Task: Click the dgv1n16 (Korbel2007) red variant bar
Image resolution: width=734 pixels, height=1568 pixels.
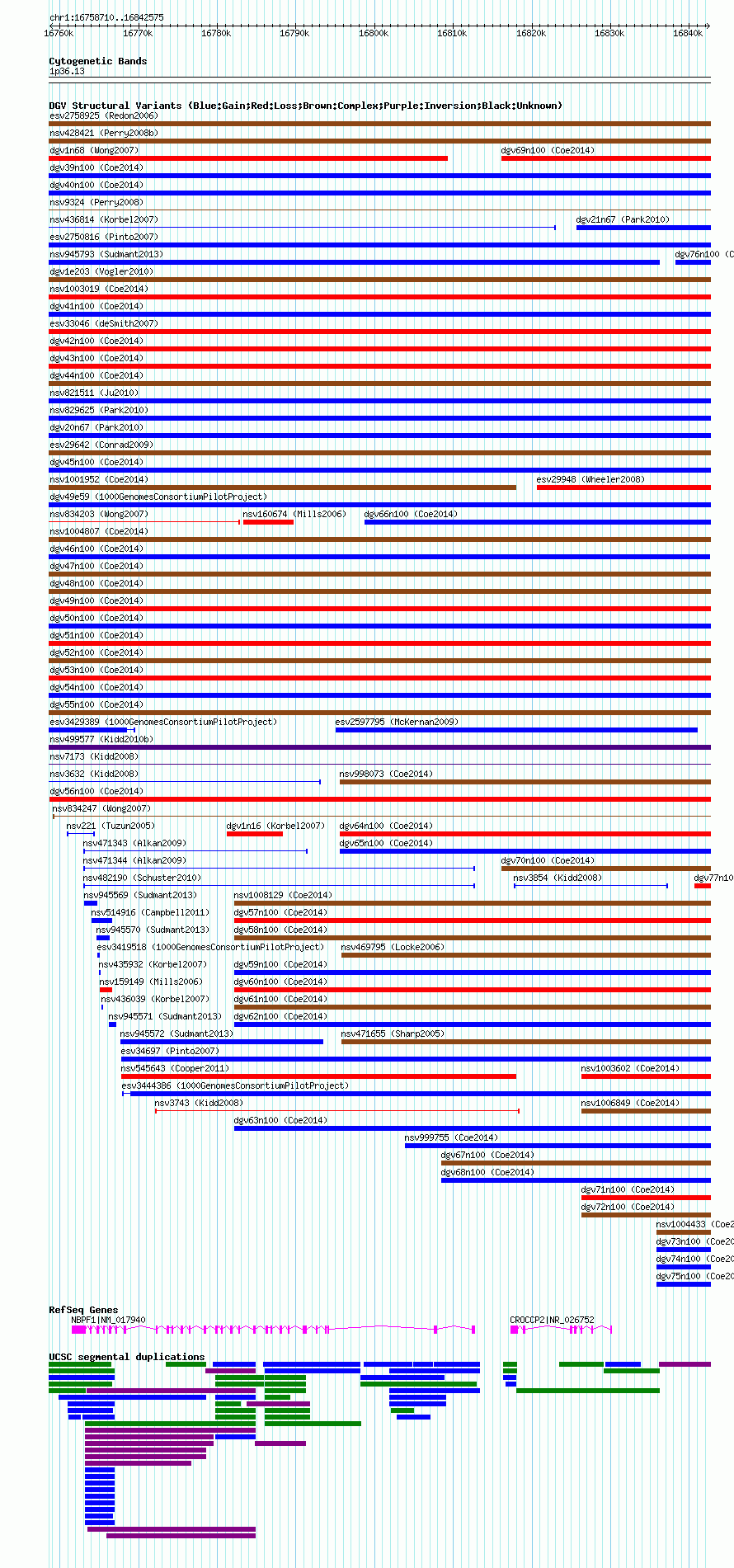Action: point(255,834)
